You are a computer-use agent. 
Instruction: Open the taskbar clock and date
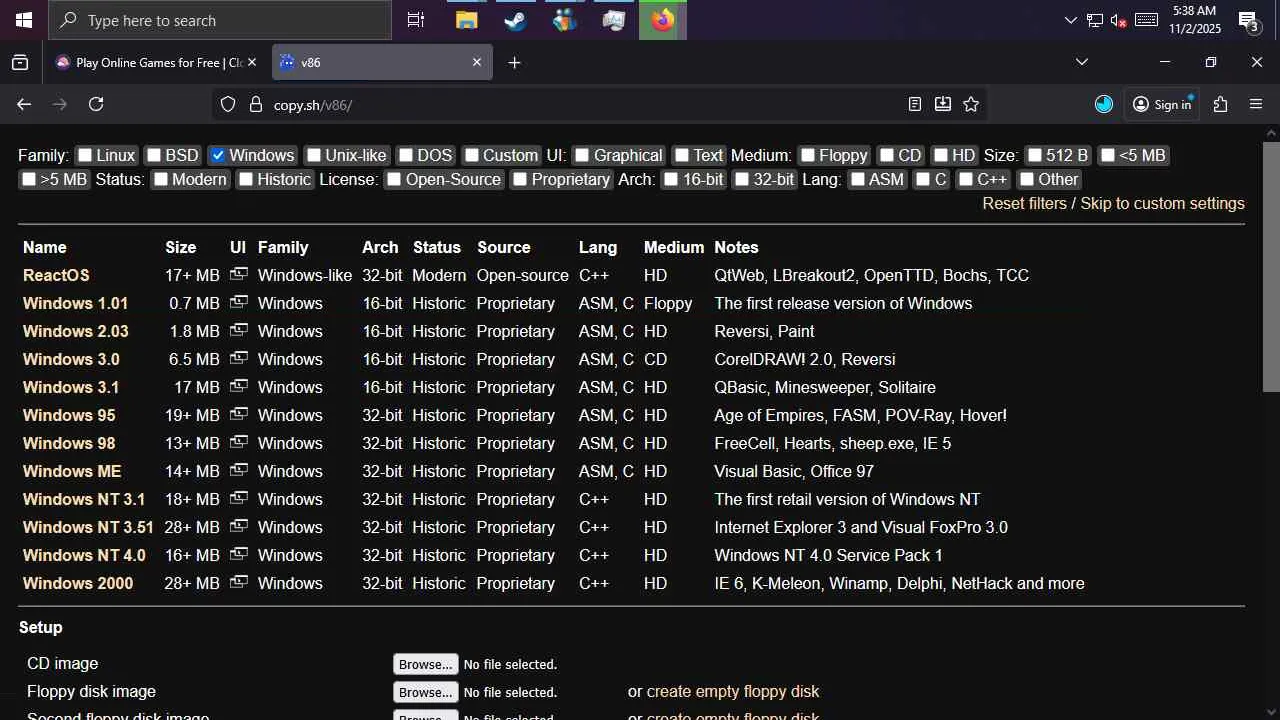1194,20
